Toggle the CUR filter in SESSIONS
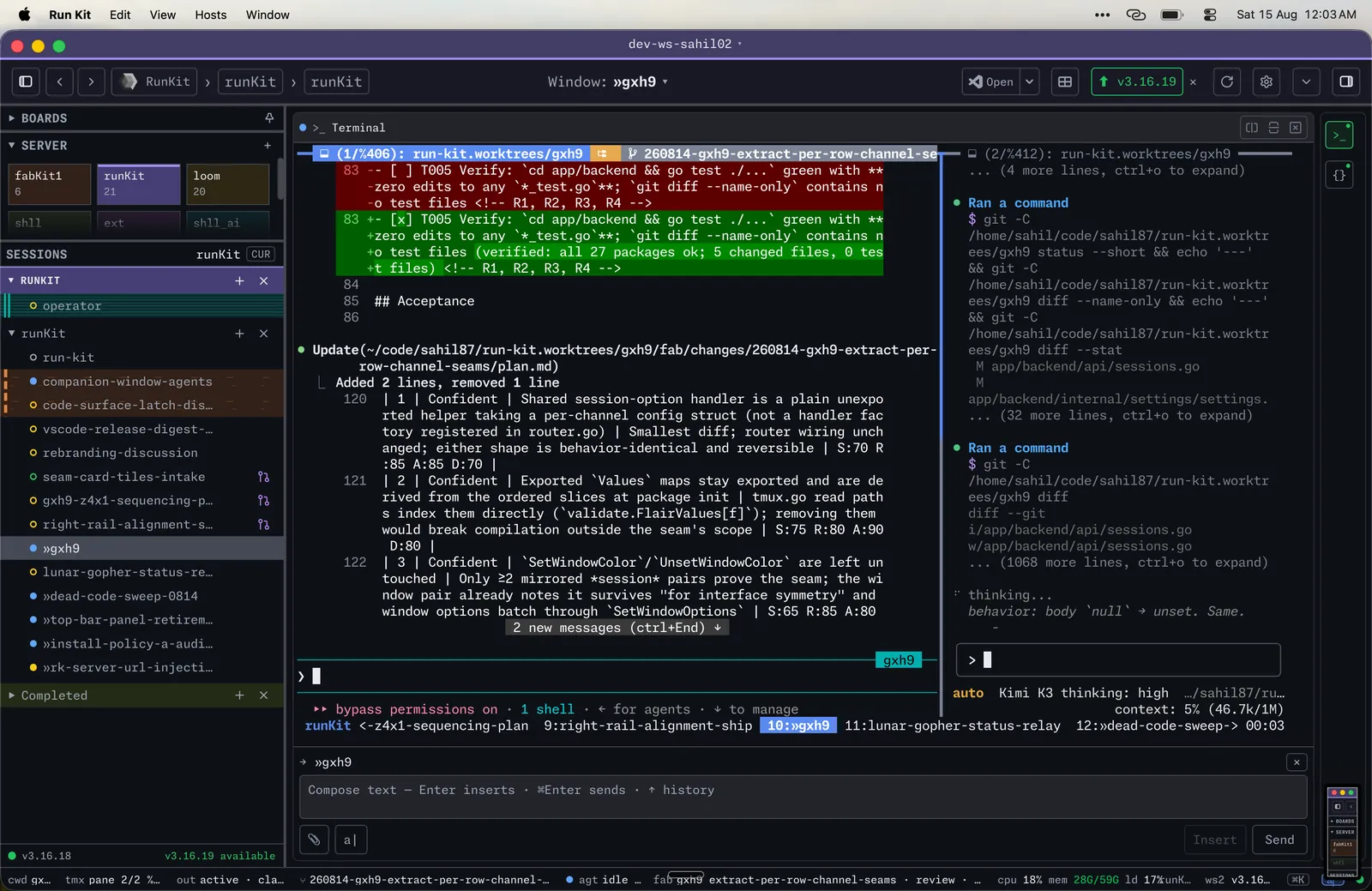 pos(261,255)
